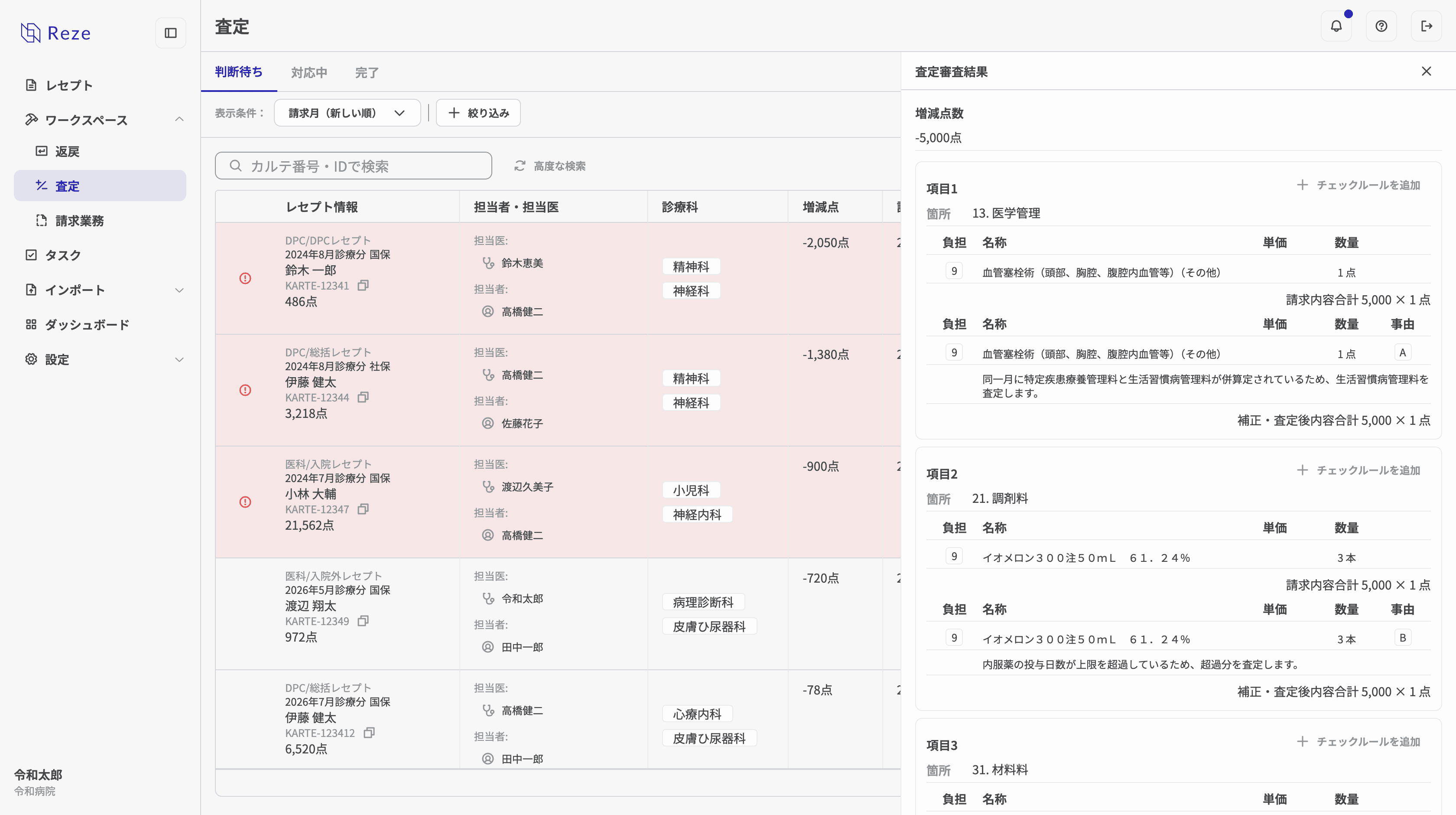This screenshot has height=815, width=1456.
Task: Expand the インポート menu chevron
Action: 179,290
